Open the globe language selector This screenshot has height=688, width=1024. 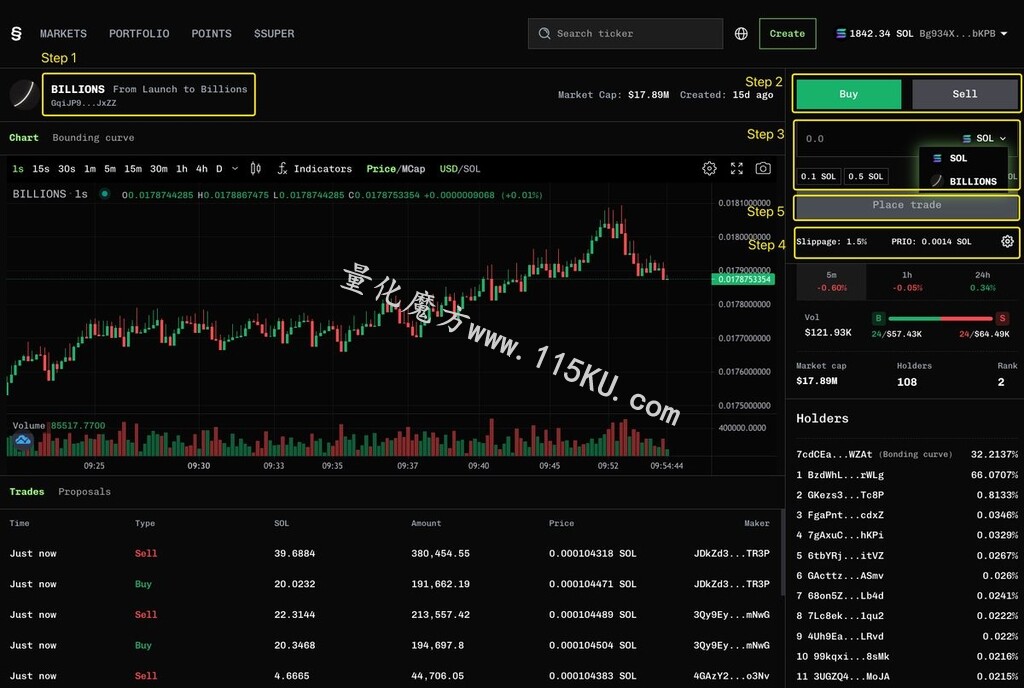741,33
